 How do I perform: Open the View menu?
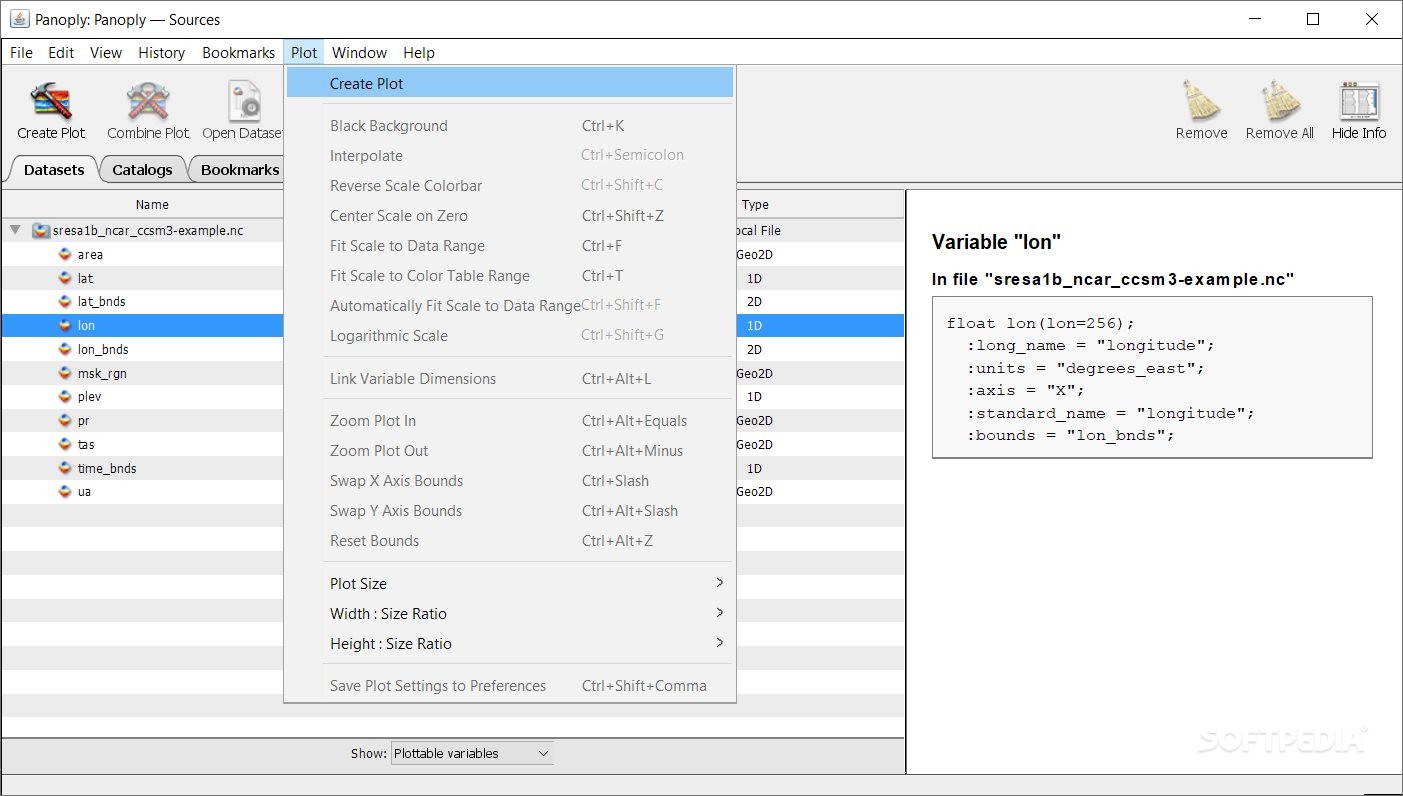coord(106,53)
